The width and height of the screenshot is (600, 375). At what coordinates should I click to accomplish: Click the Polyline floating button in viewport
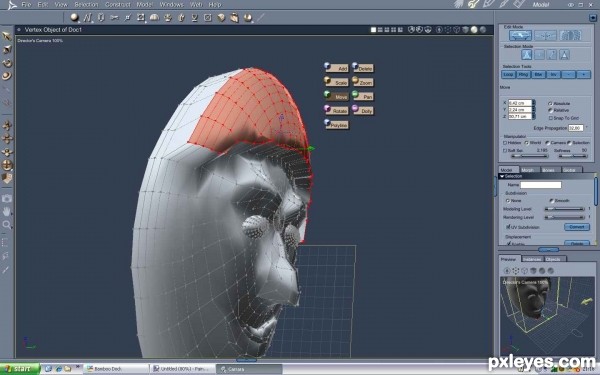336,125
